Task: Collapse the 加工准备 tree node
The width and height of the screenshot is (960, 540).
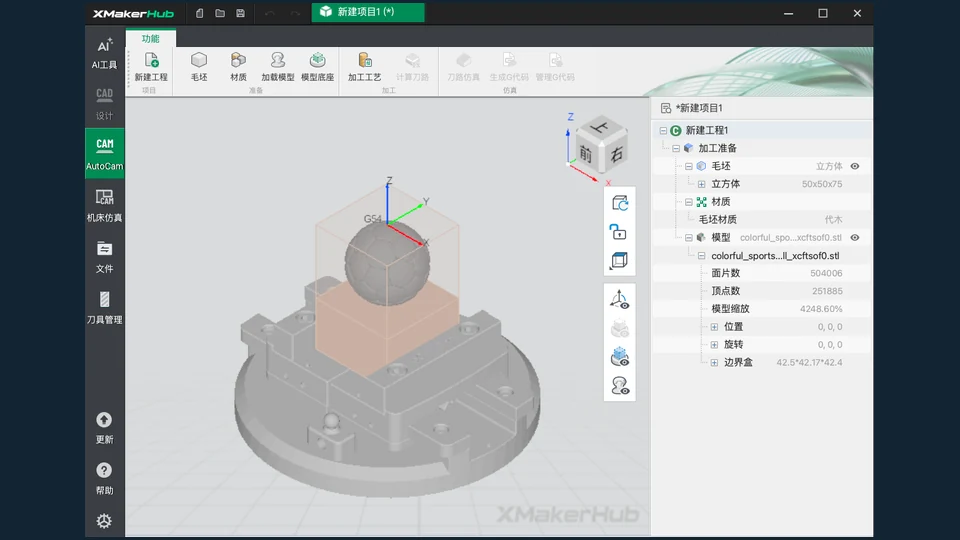Action: tap(676, 148)
